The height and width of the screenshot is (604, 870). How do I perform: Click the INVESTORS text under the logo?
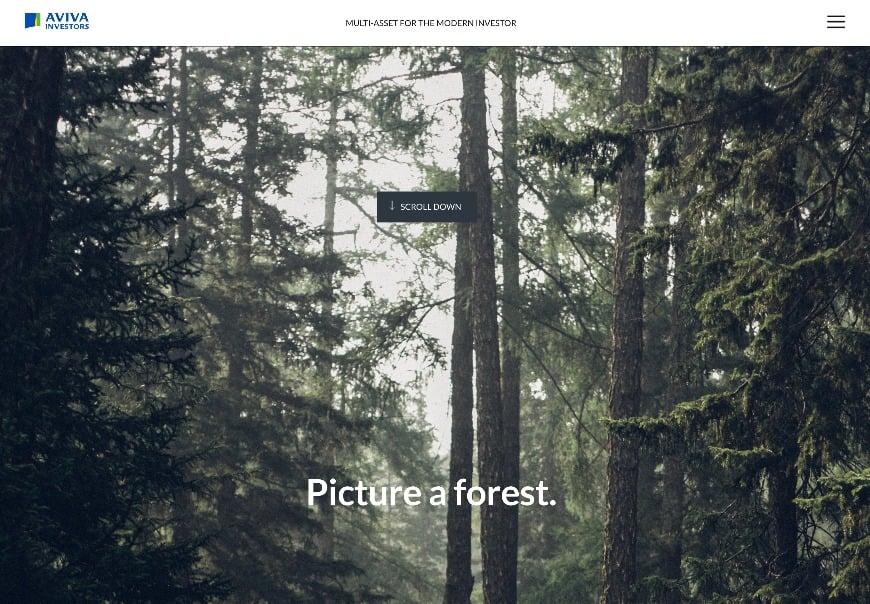(x=67, y=26)
